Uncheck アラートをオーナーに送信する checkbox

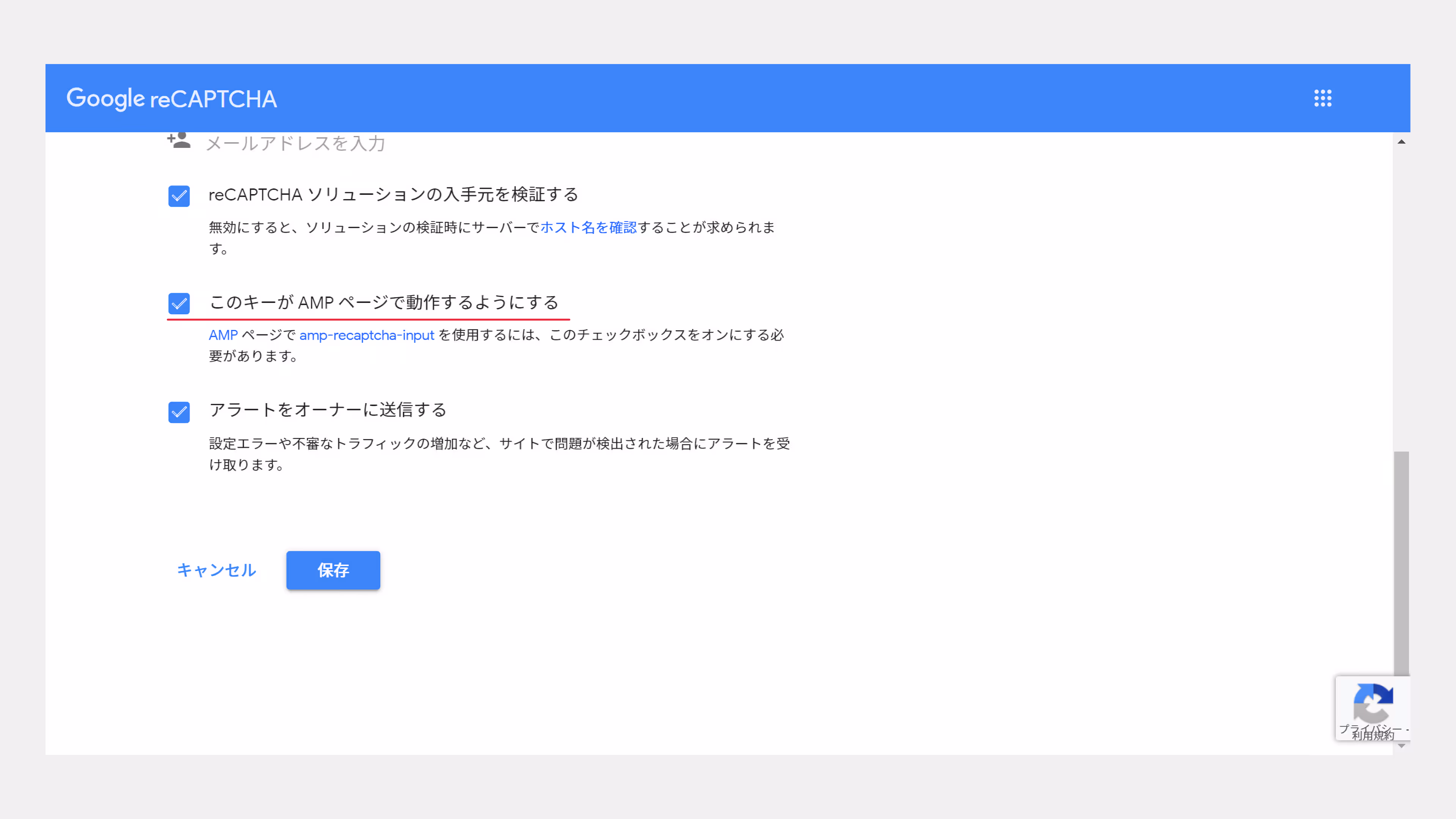[179, 412]
